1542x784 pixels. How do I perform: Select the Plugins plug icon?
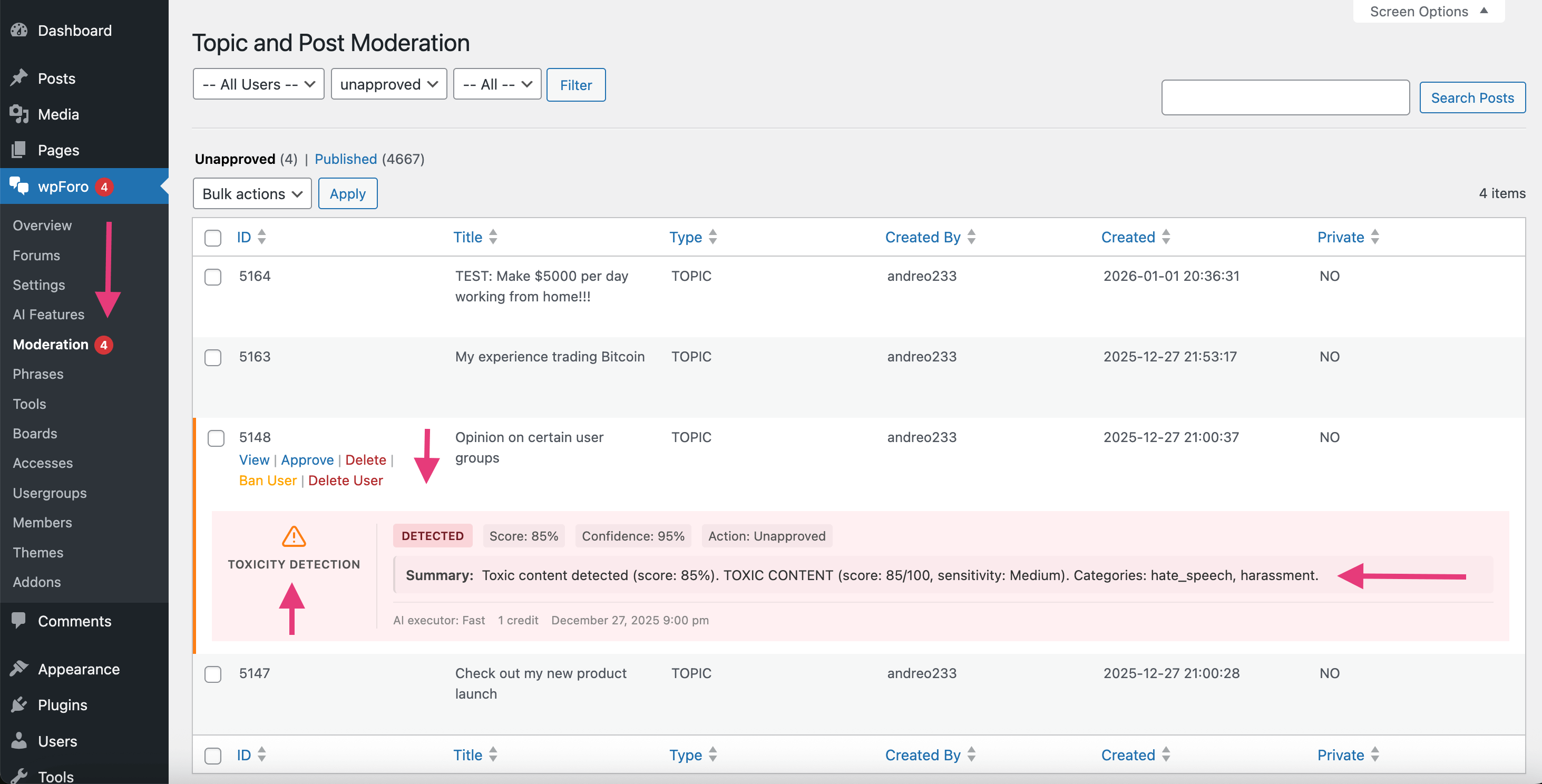pyautogui.click(x=19, y=704)
